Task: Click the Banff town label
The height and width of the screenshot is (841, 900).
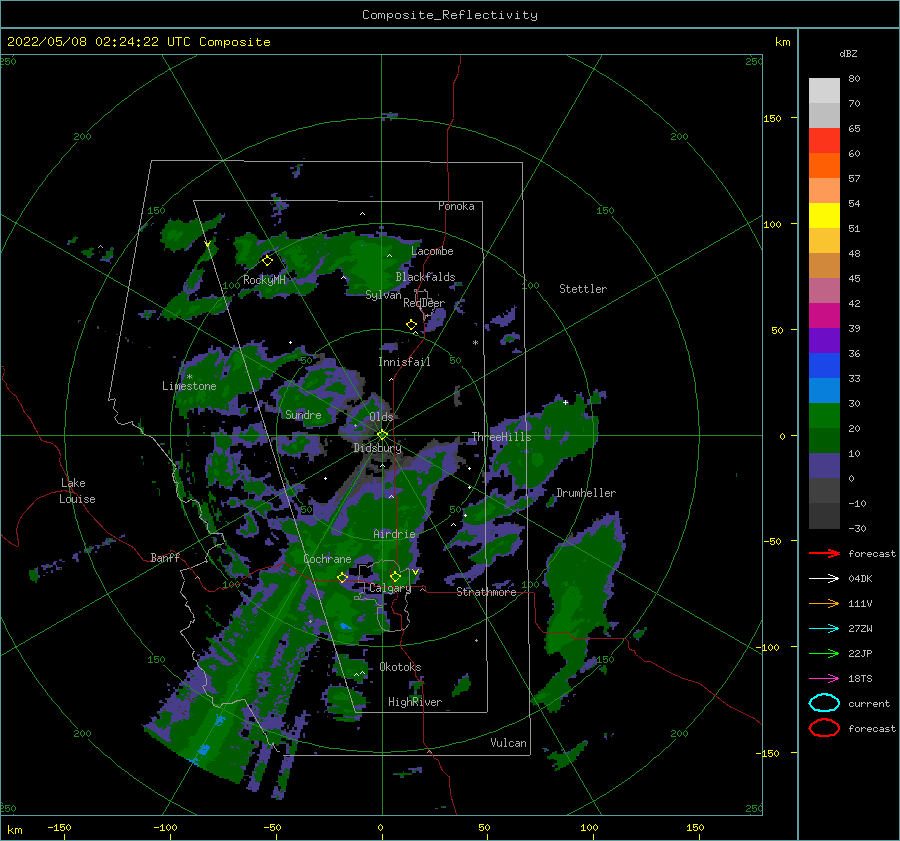Action: [165, 557]
